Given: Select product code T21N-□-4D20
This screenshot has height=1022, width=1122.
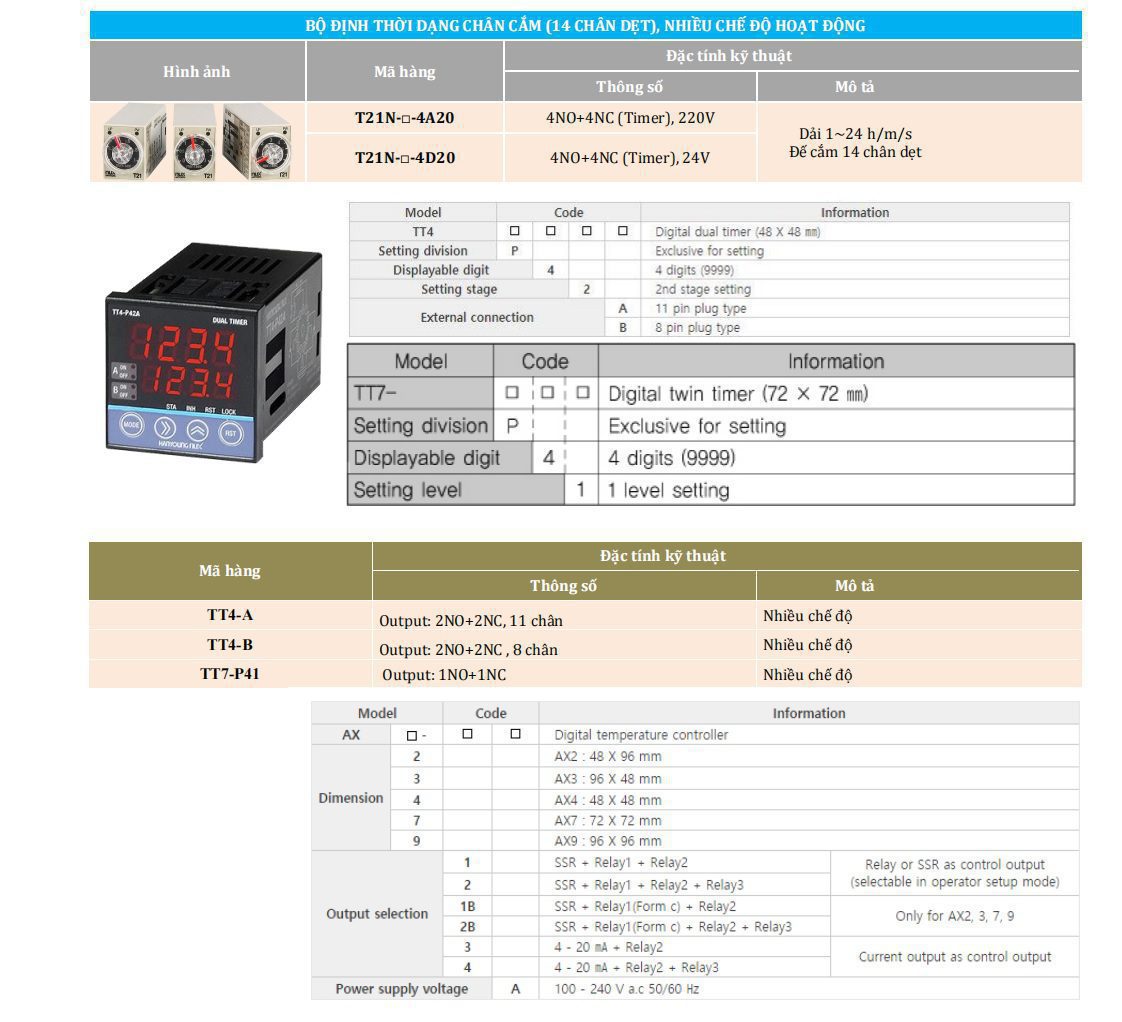Looking at the screenshot, I should (x=405, y=157).
